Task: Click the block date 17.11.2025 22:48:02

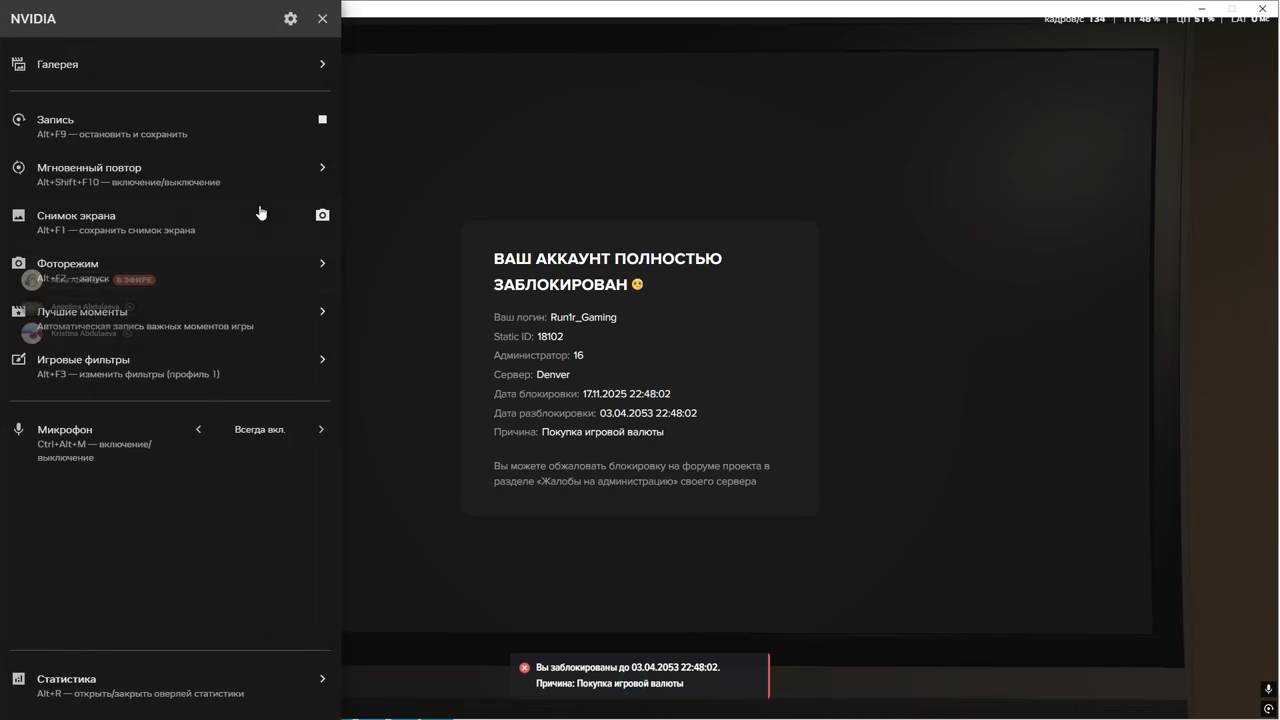Action: (627, 394)
